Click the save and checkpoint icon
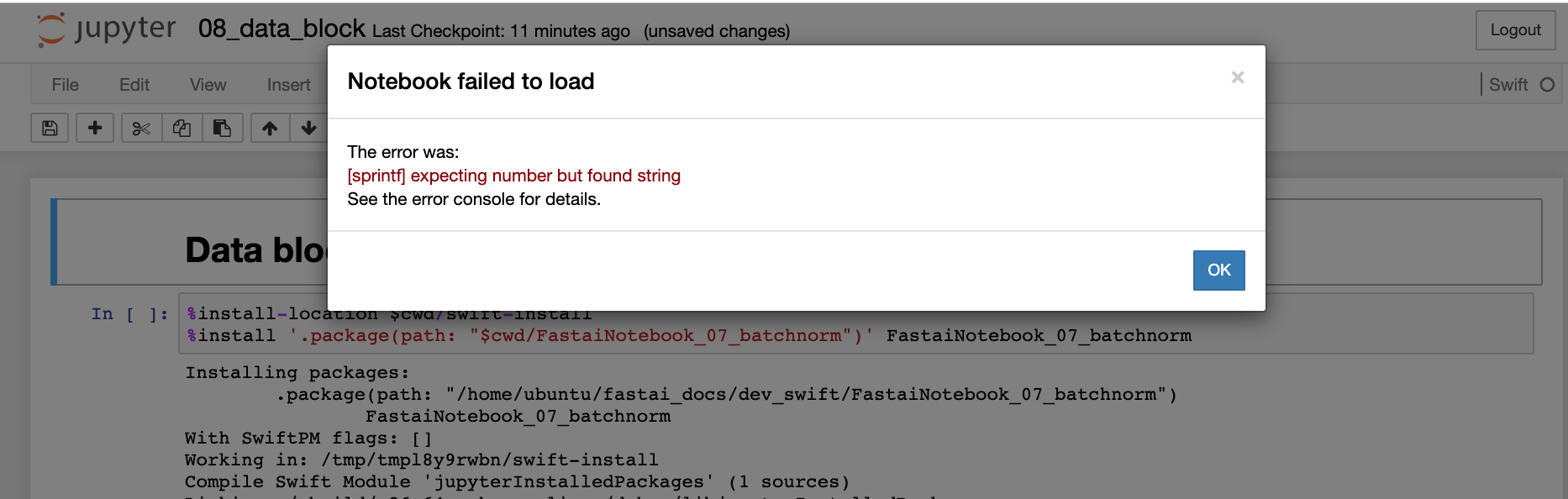The image size is (1568, 499). (x=50, y=128)
